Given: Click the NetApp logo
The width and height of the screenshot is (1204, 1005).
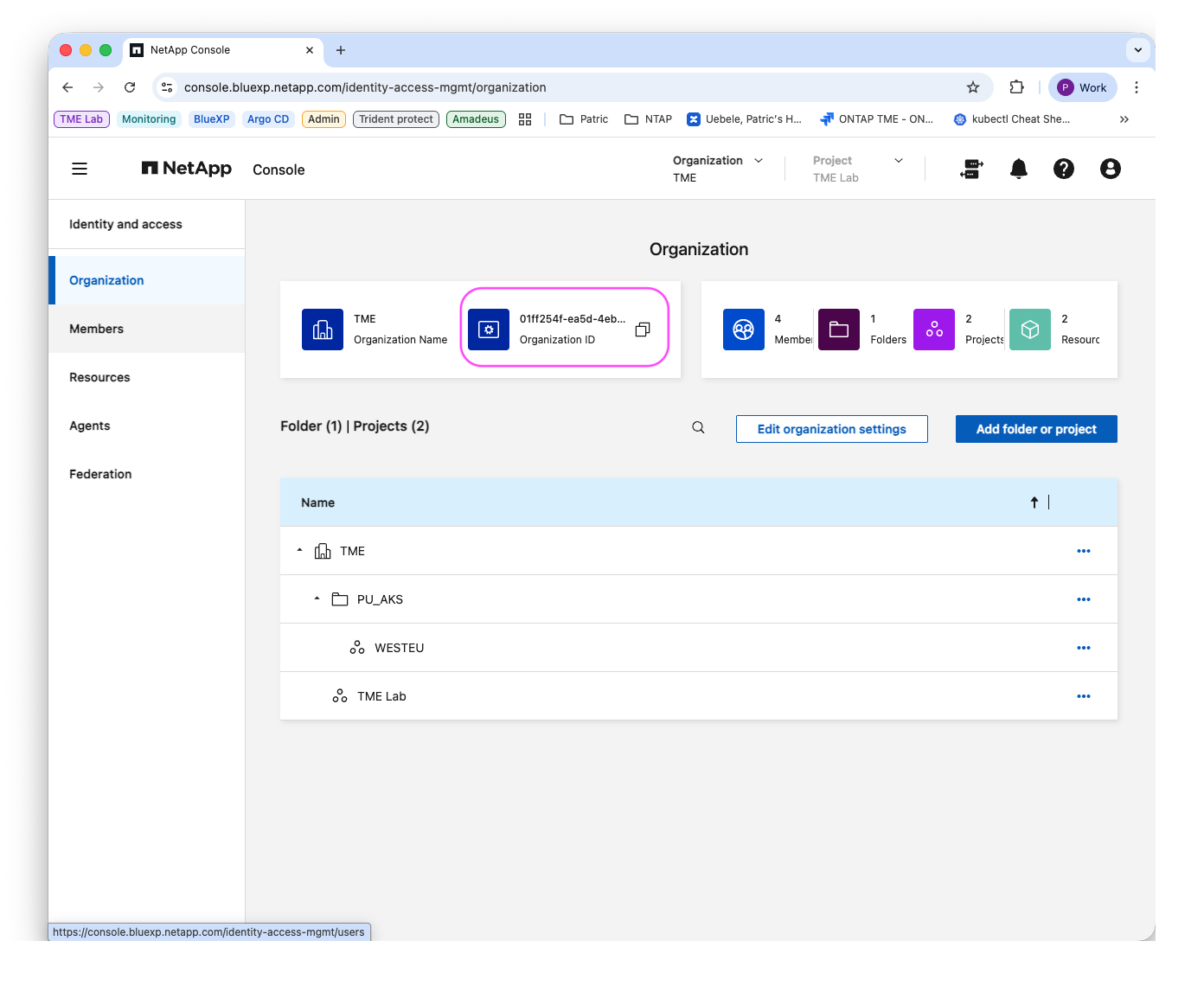Looking at the screenshot, I should [187, 169].
